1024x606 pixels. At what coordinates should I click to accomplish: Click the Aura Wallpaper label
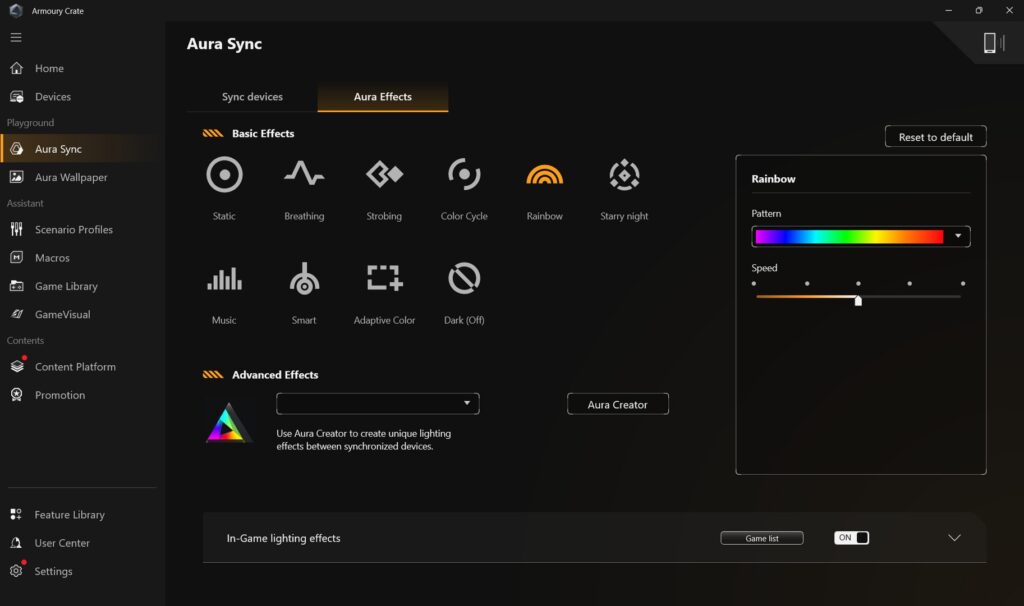(71, 177)
